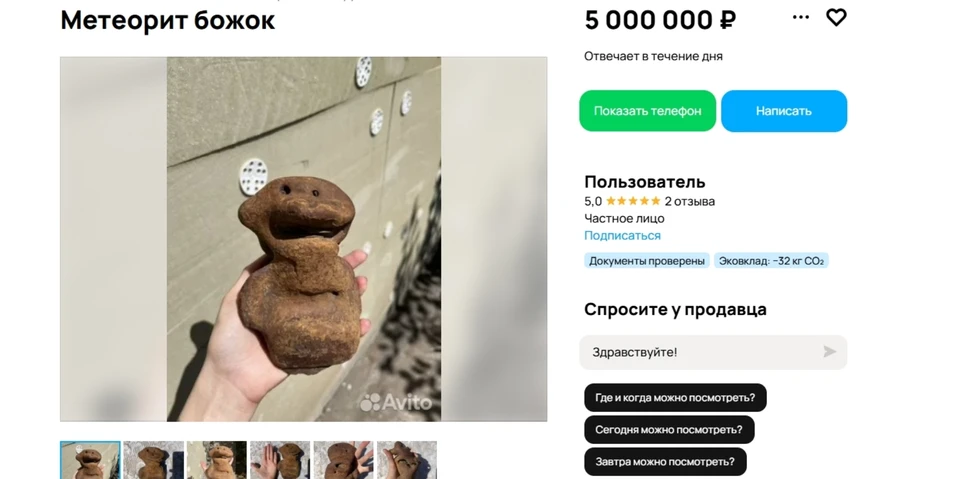Select 'Завтра можно посмотреть?' quick question
960x479 pixels.
pos(666,461)
